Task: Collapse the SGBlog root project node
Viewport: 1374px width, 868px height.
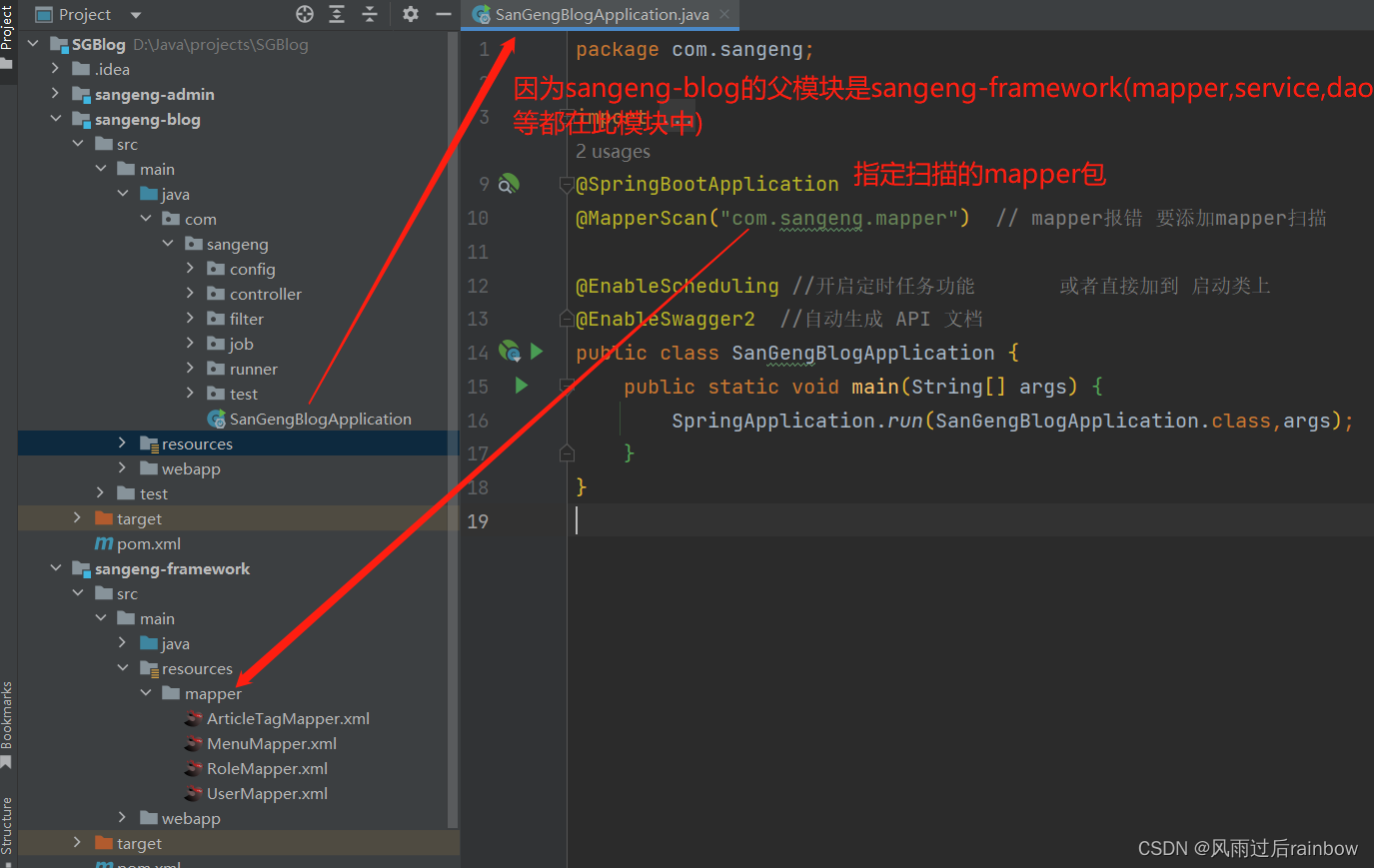Action: coord(33,44)
